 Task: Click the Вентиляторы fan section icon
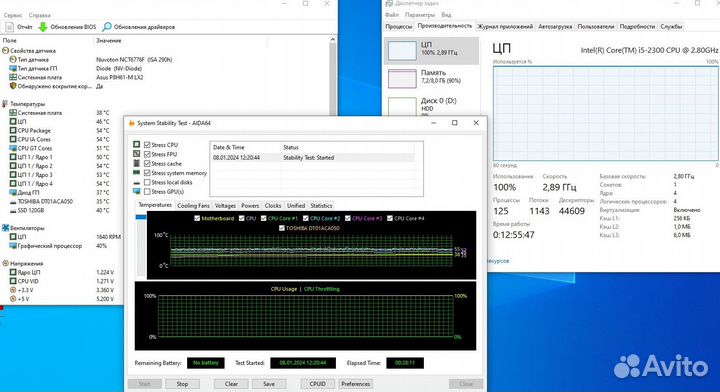6,228
